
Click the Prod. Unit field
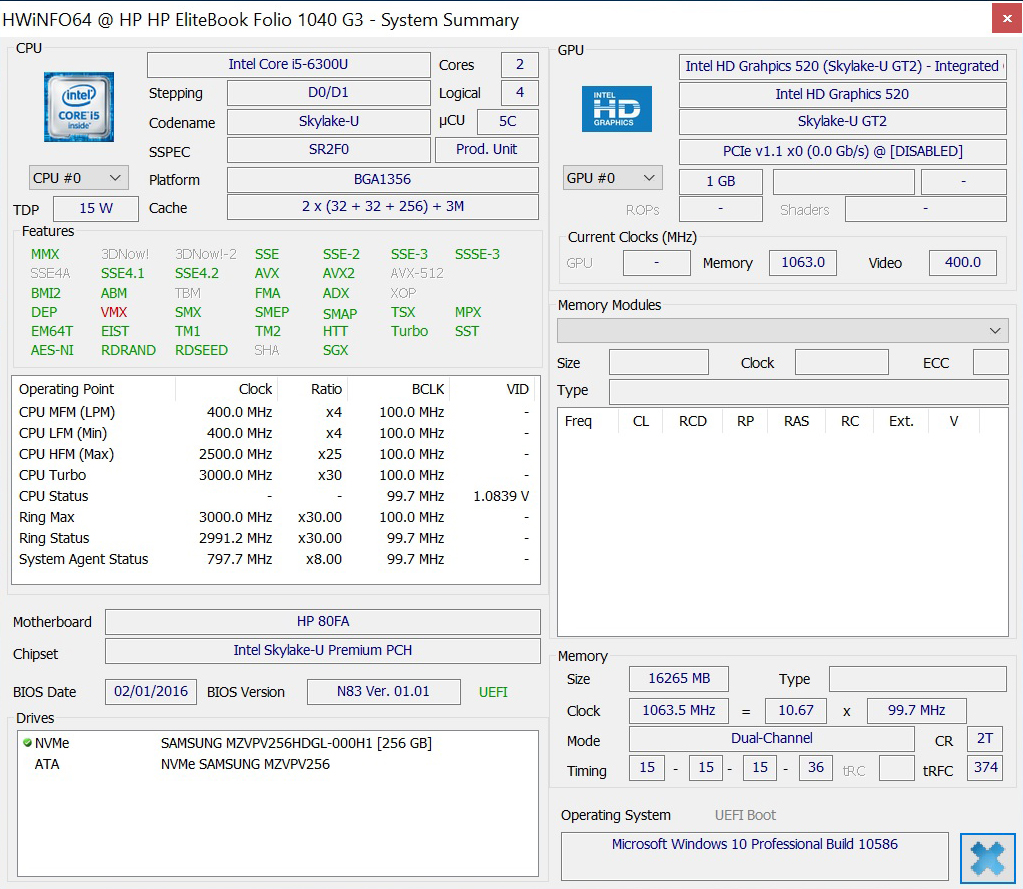click(487, 149)
